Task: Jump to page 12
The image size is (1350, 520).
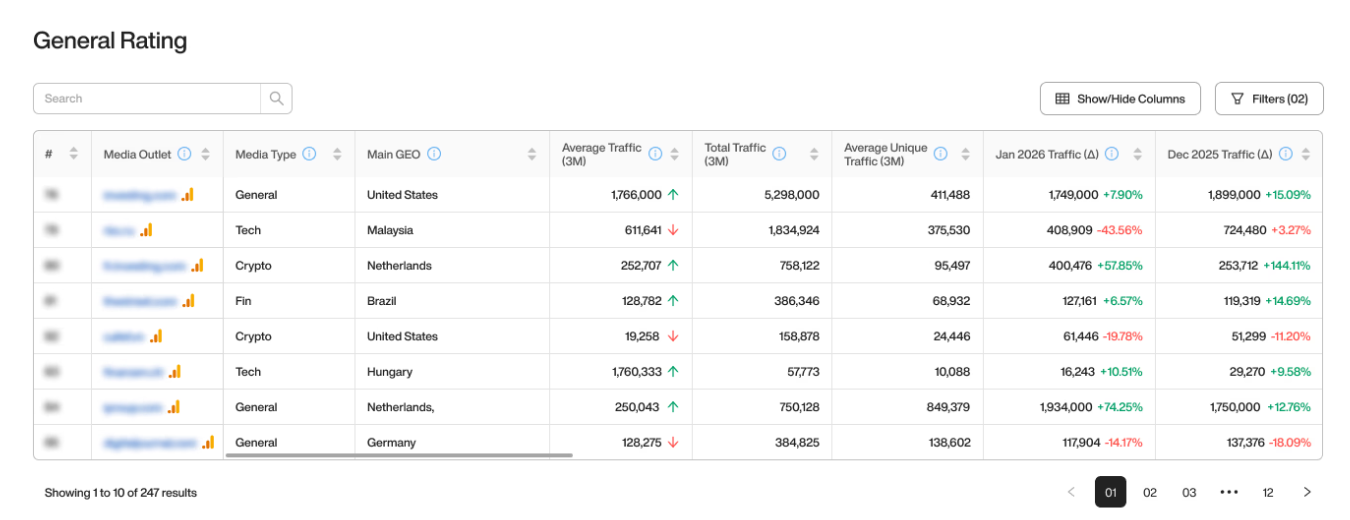Action: pyautogui.click(x=1268, y=492)
